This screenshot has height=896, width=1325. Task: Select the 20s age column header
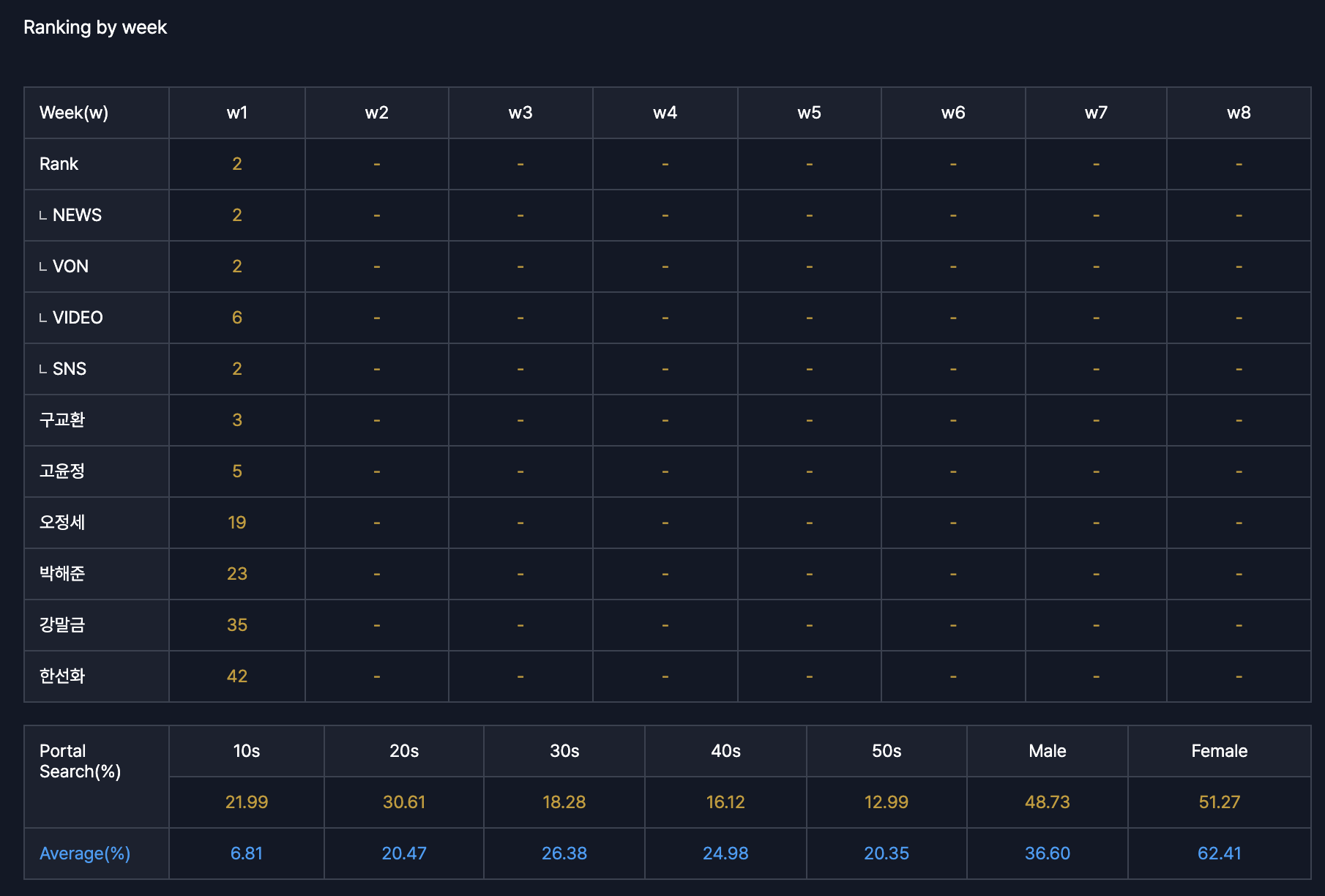[x=403, y=751]
